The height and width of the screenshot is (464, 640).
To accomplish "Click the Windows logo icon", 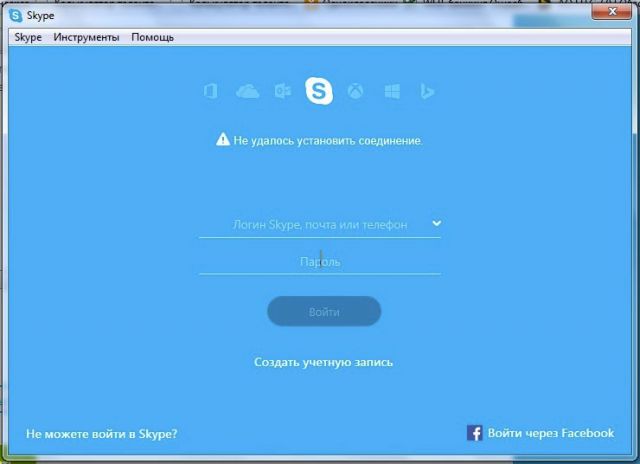I will coord(392,91).
